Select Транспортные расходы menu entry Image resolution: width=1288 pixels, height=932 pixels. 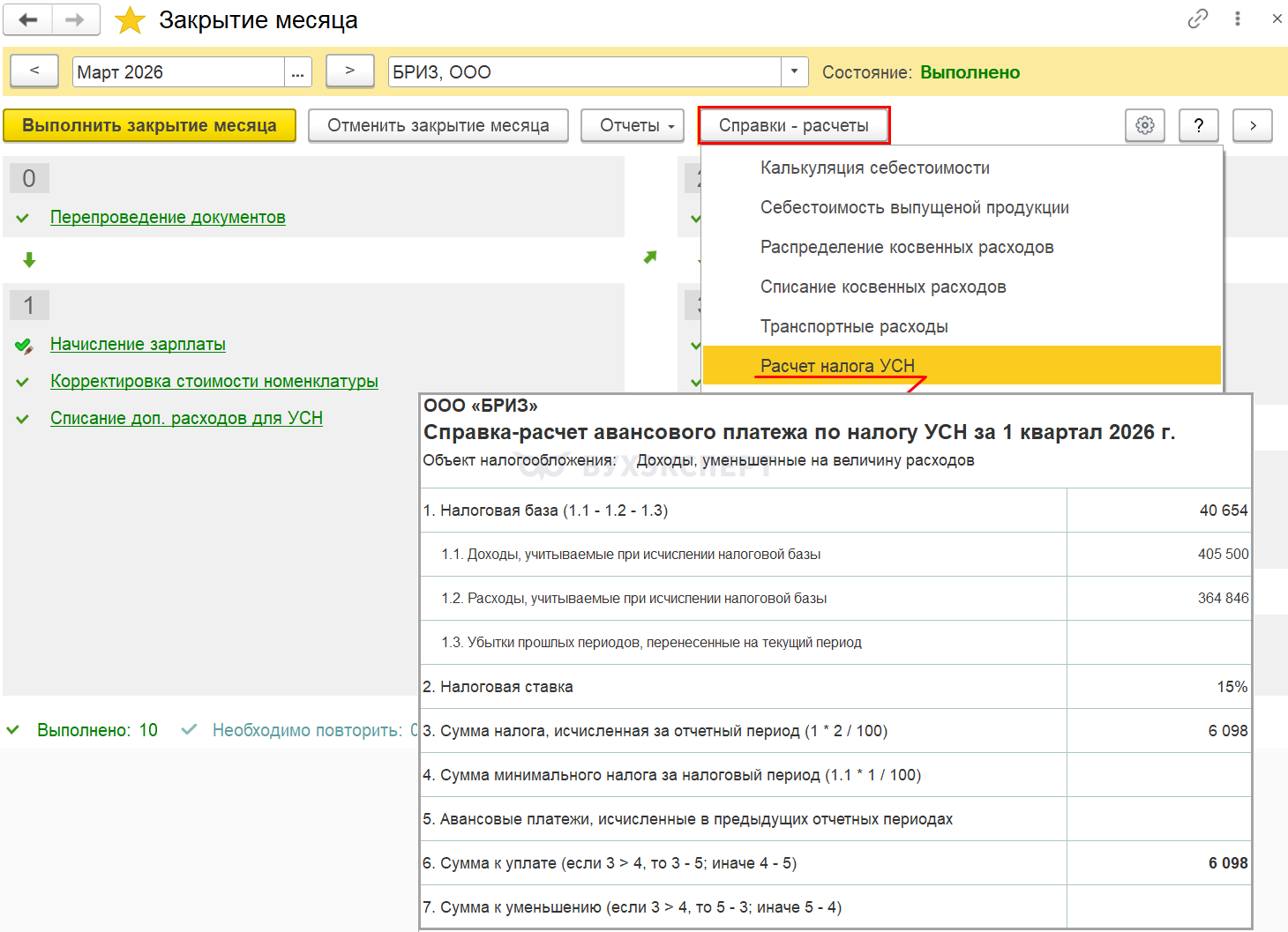pos(853,326)
